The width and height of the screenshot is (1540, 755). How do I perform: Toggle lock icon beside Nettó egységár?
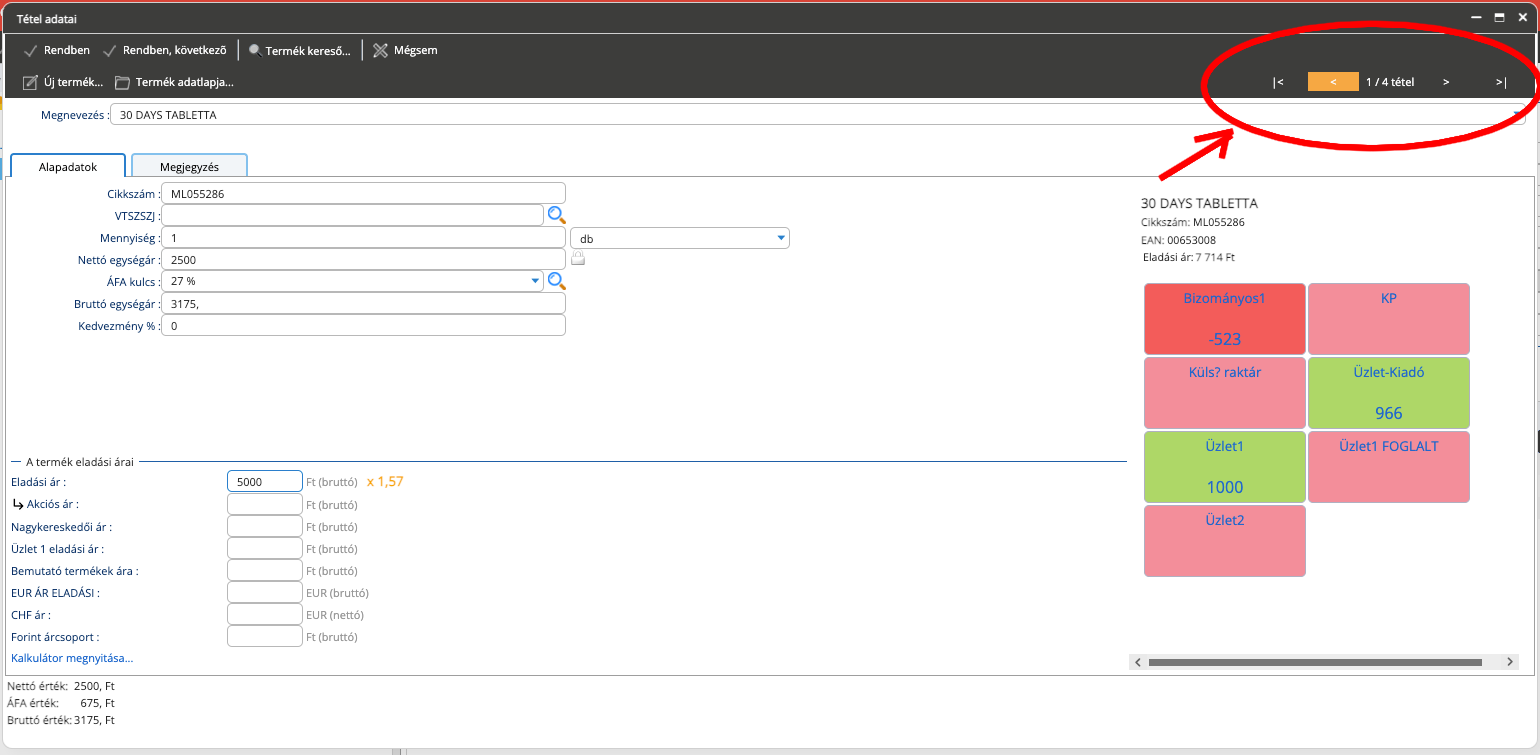click(578, 259)
